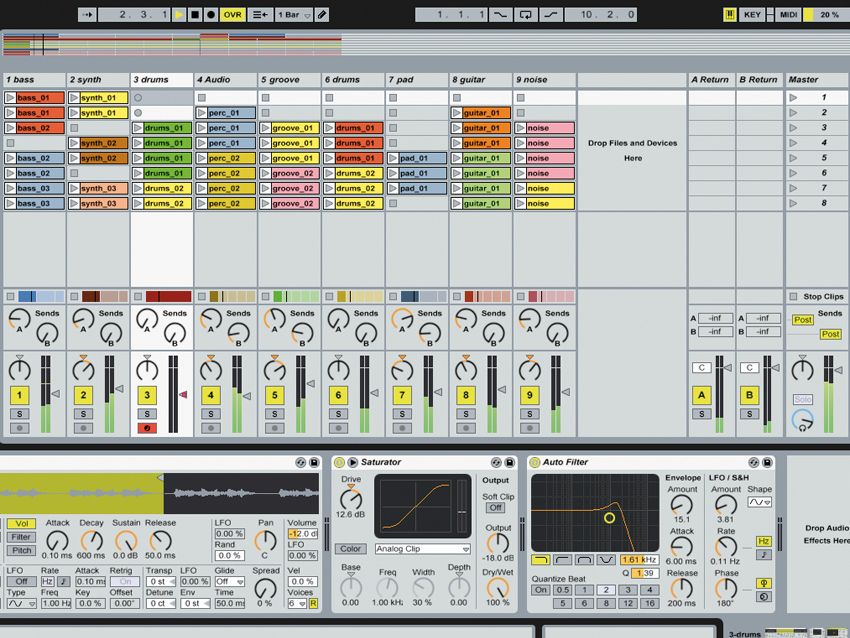Toggle Soft Clip Off in the Saturator

[495, 508]
